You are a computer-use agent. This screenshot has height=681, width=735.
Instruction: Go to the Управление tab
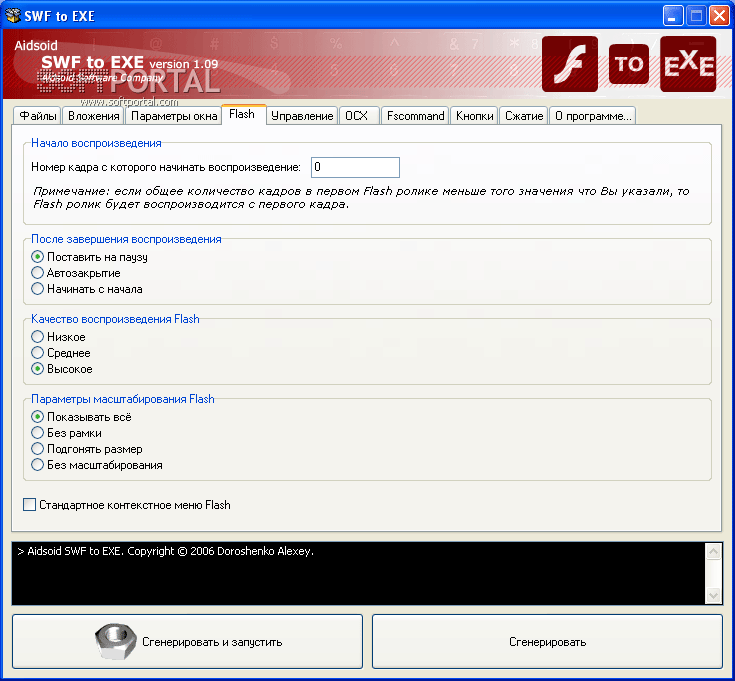[302, 116]
